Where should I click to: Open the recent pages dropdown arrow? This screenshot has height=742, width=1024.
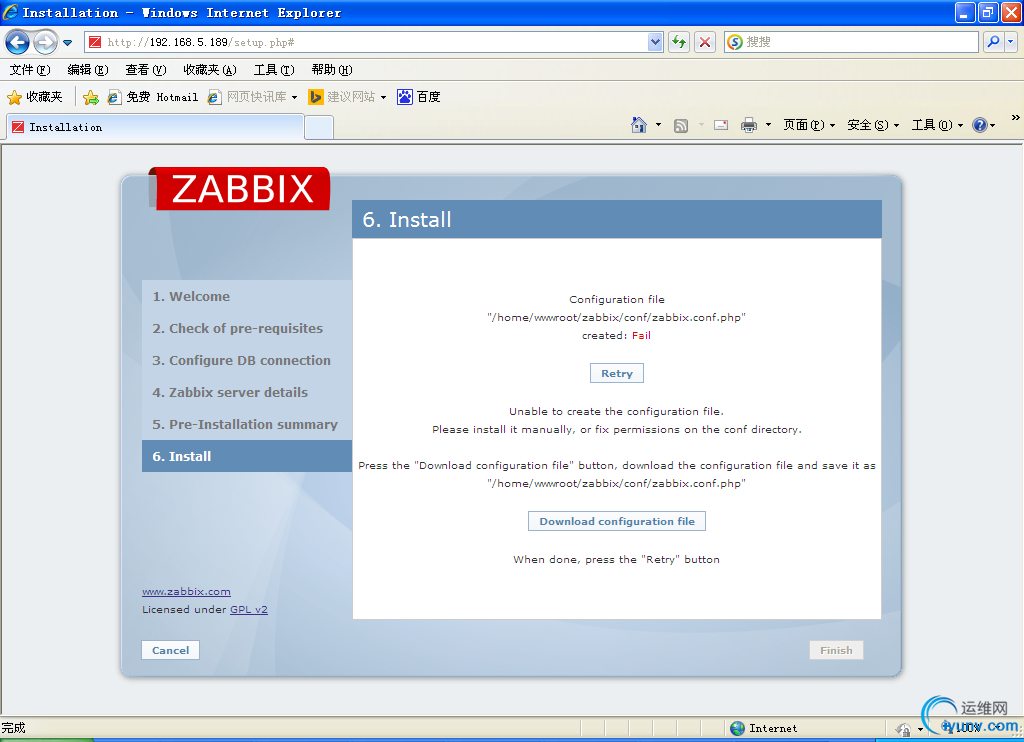tap(67, 43)
